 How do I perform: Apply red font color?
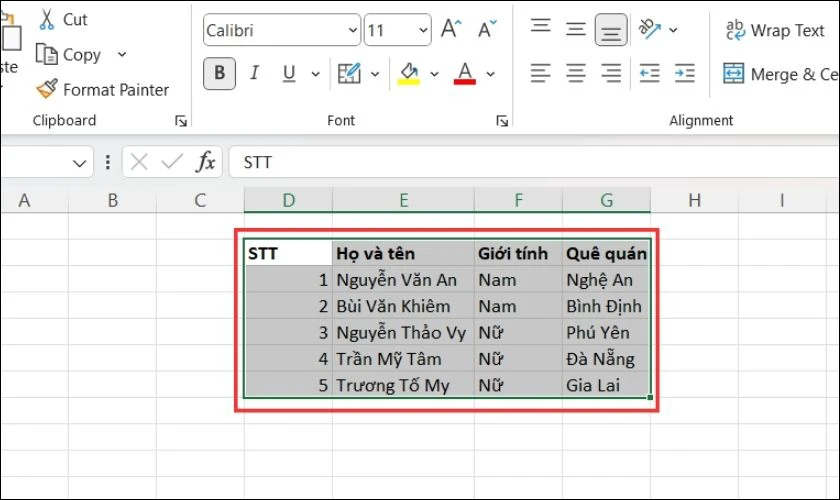point(464,73)
